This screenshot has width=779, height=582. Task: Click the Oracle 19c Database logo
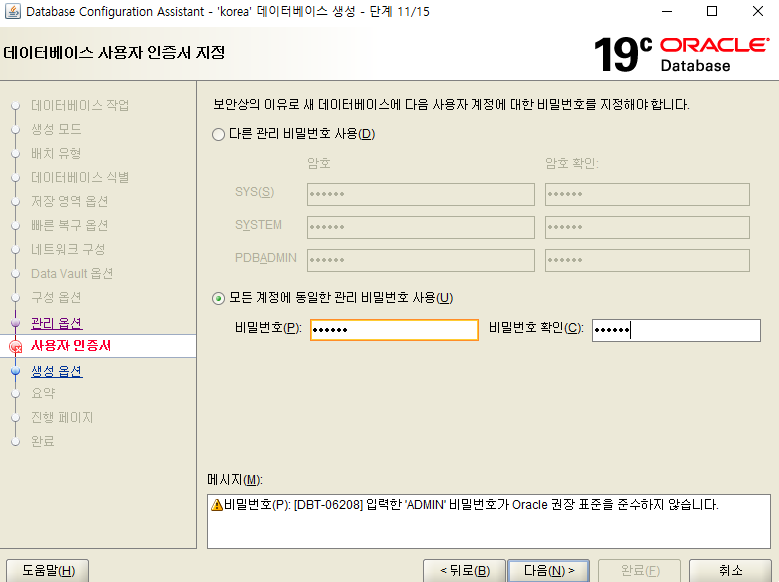[681, 54]
